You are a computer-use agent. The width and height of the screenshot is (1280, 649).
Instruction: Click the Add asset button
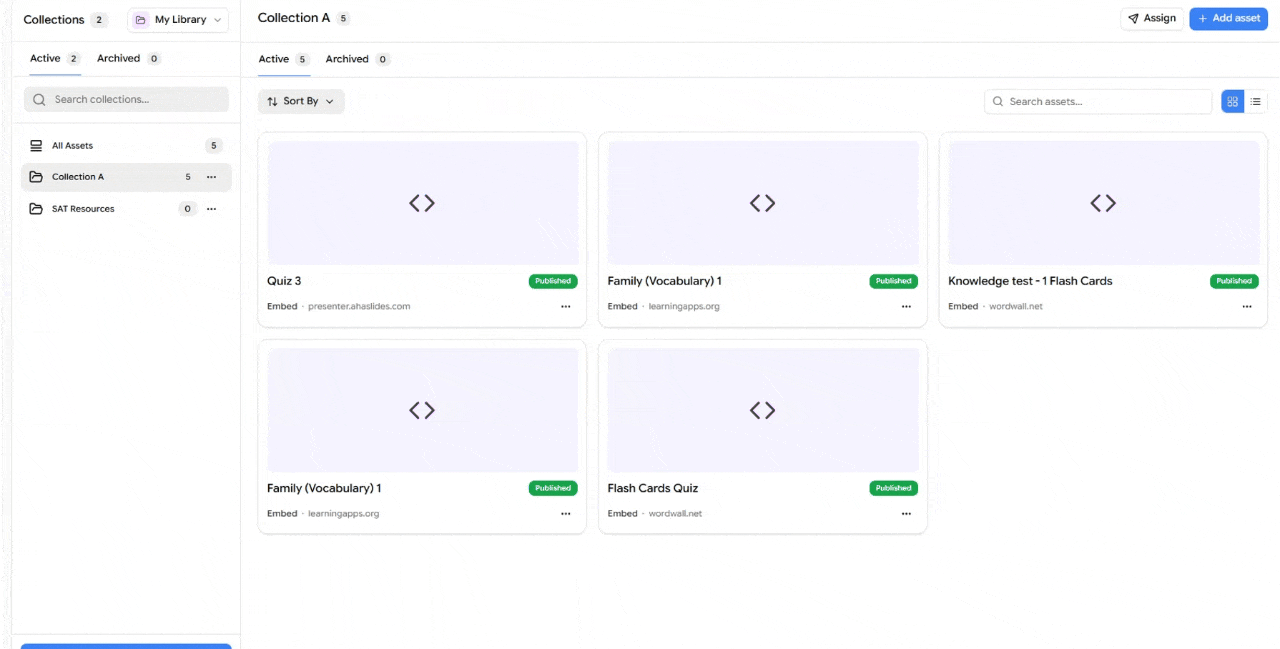coord(1229,19)
